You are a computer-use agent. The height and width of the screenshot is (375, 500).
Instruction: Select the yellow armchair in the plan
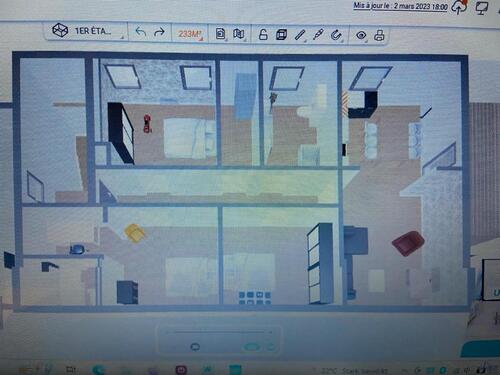[x=135, y=232]
